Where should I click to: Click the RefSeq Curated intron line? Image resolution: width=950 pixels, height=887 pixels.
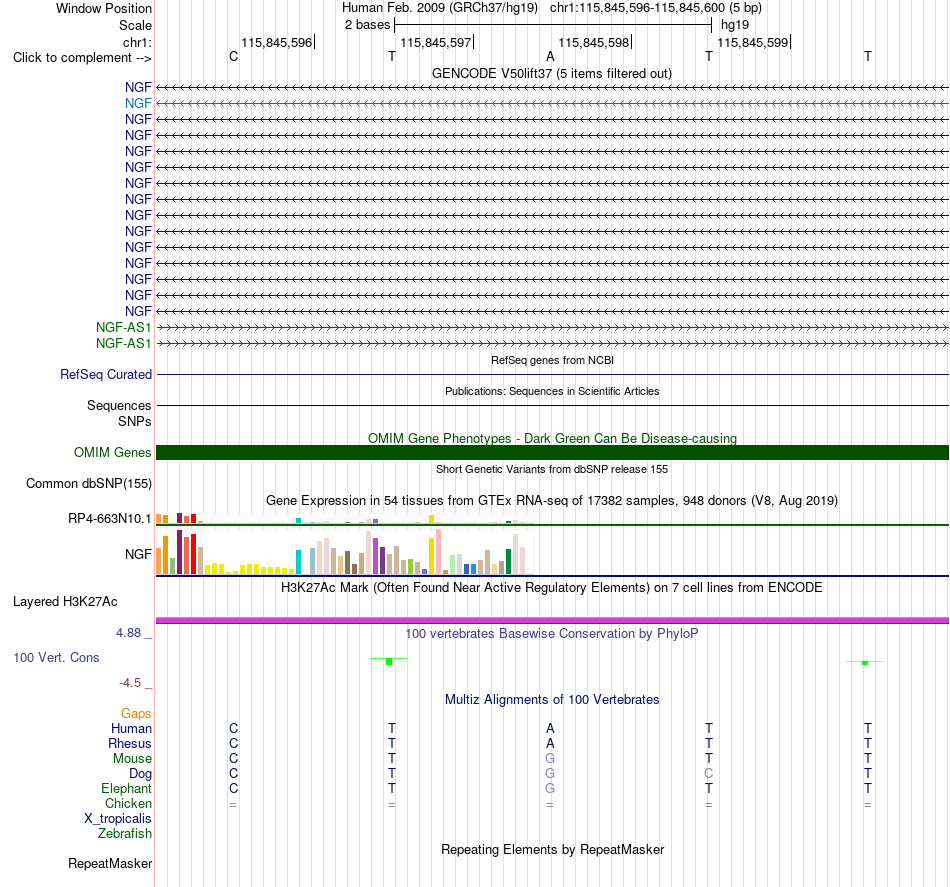click(552, 374)
